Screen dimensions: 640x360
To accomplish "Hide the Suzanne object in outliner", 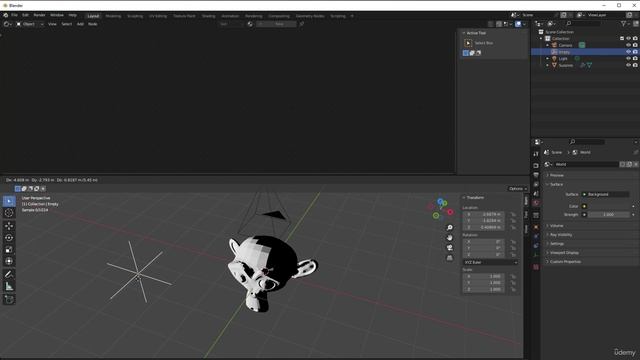I will (x=629, y=65).
